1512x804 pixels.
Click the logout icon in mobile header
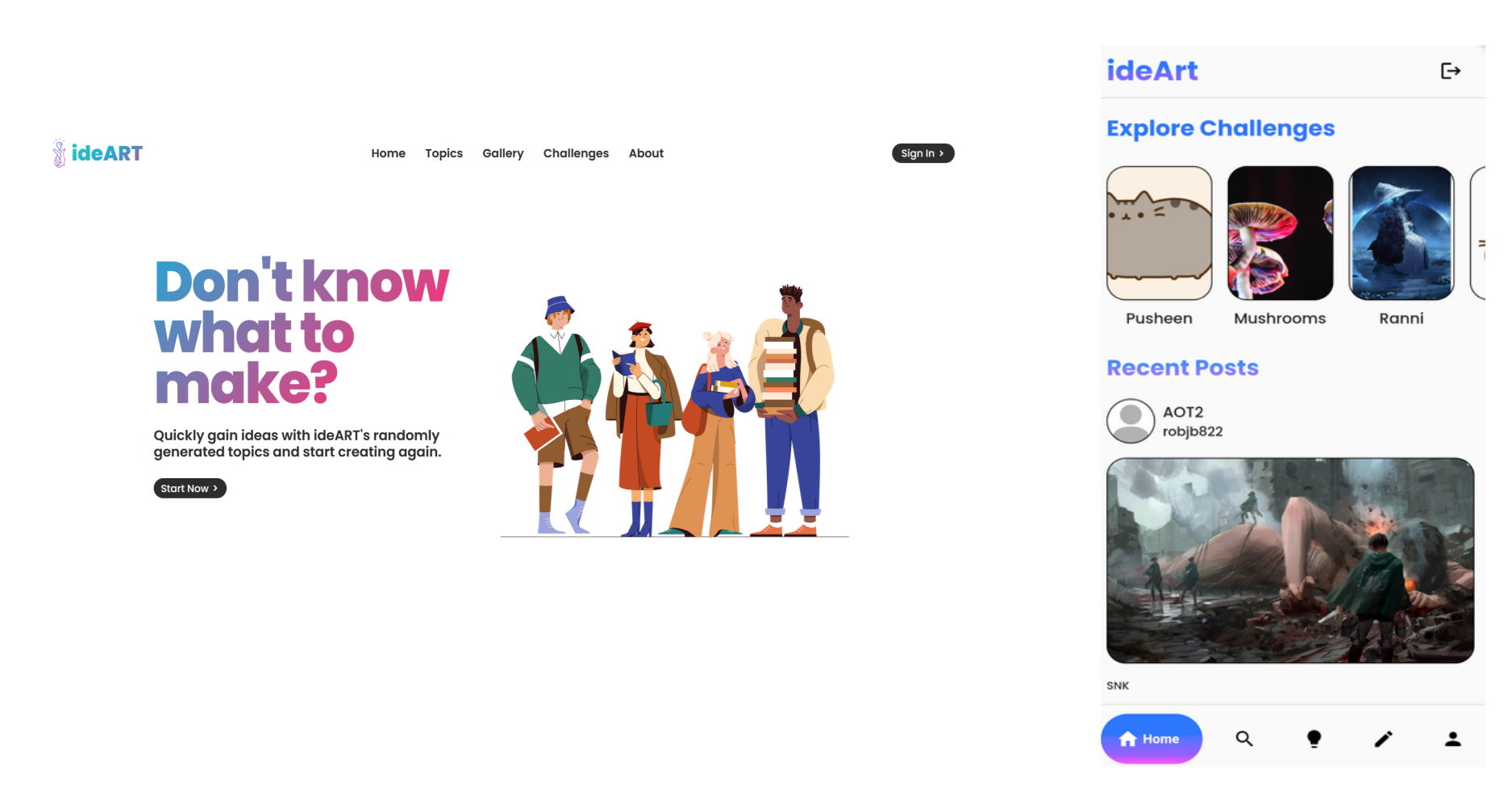click(x=1450, y=71)
